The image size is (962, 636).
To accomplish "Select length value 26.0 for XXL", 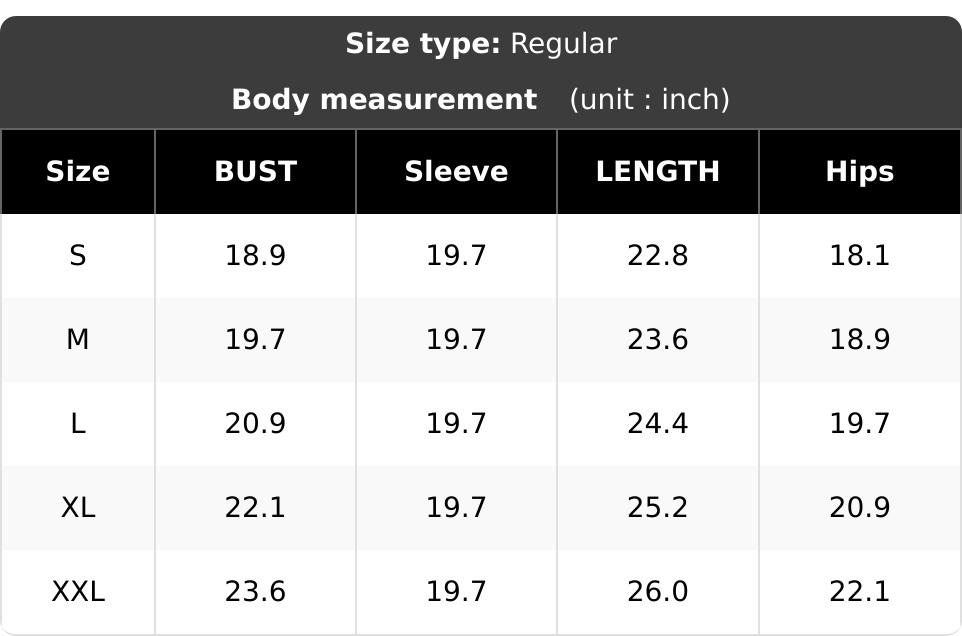I will (x=658, y=591).
